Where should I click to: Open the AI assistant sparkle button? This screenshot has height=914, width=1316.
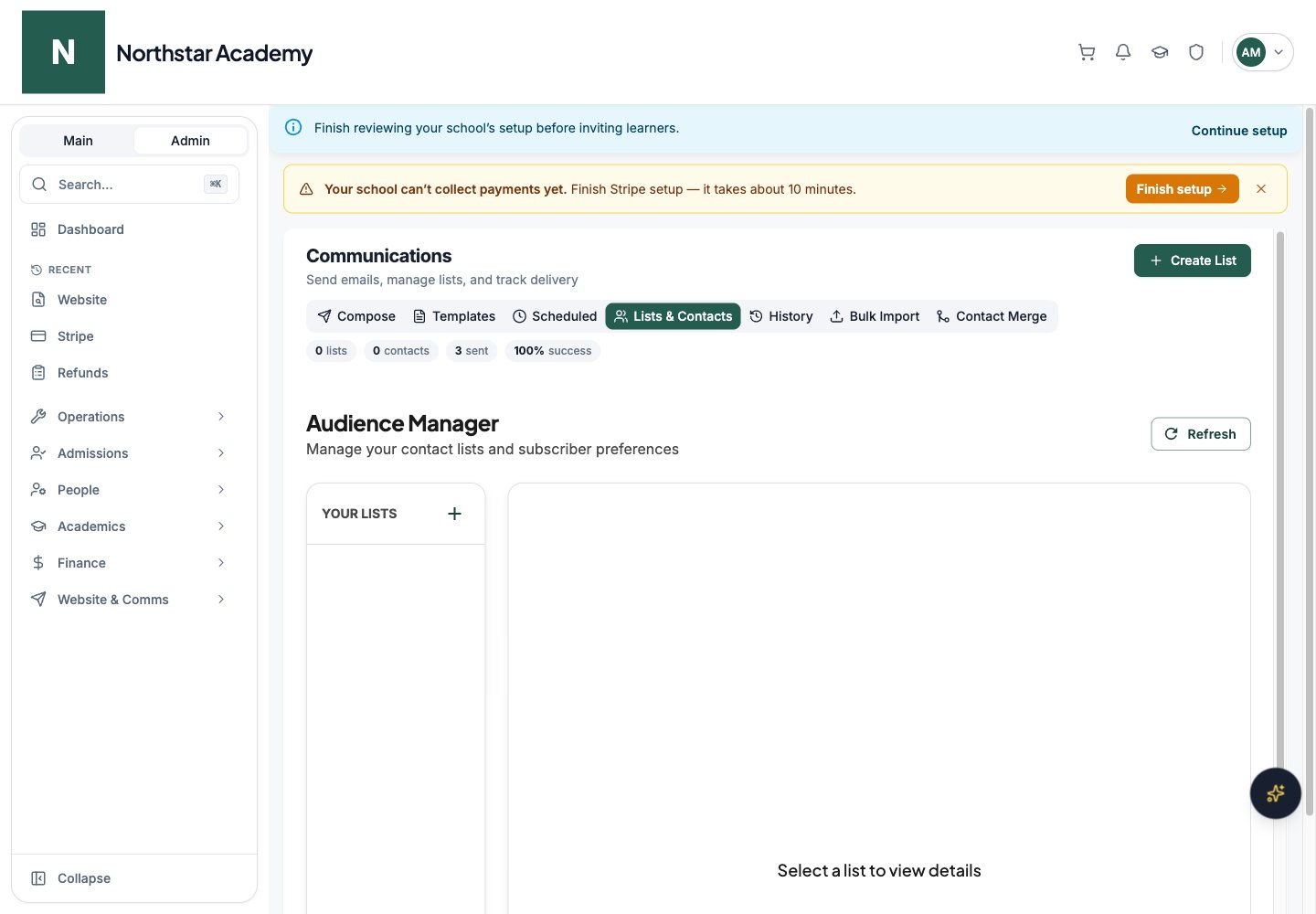(1275, 793)
